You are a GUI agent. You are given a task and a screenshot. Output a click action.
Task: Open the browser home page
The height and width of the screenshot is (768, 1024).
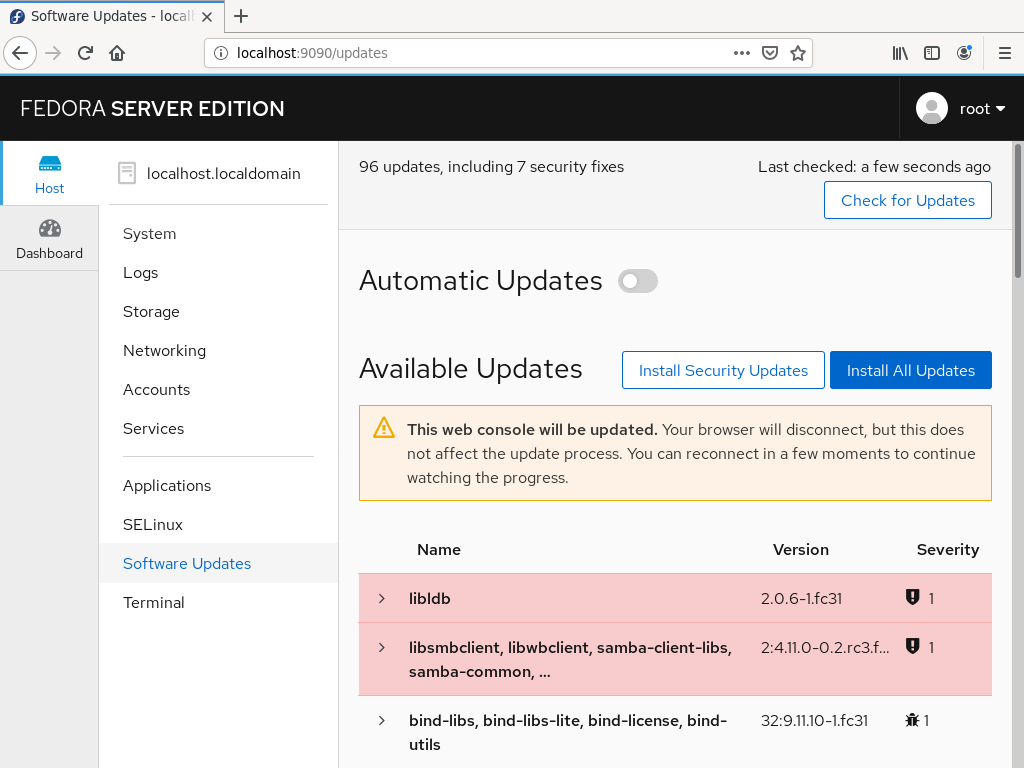point(118,53)
